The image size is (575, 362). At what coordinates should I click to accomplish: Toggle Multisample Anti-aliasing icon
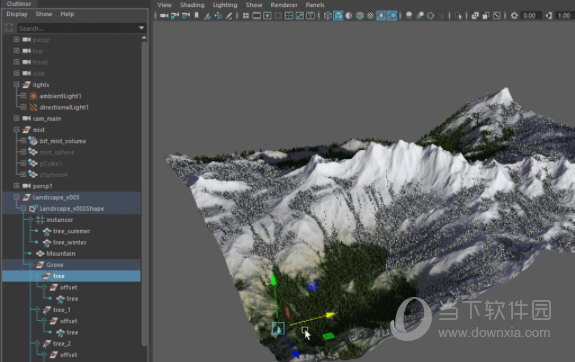pos(431,15)
